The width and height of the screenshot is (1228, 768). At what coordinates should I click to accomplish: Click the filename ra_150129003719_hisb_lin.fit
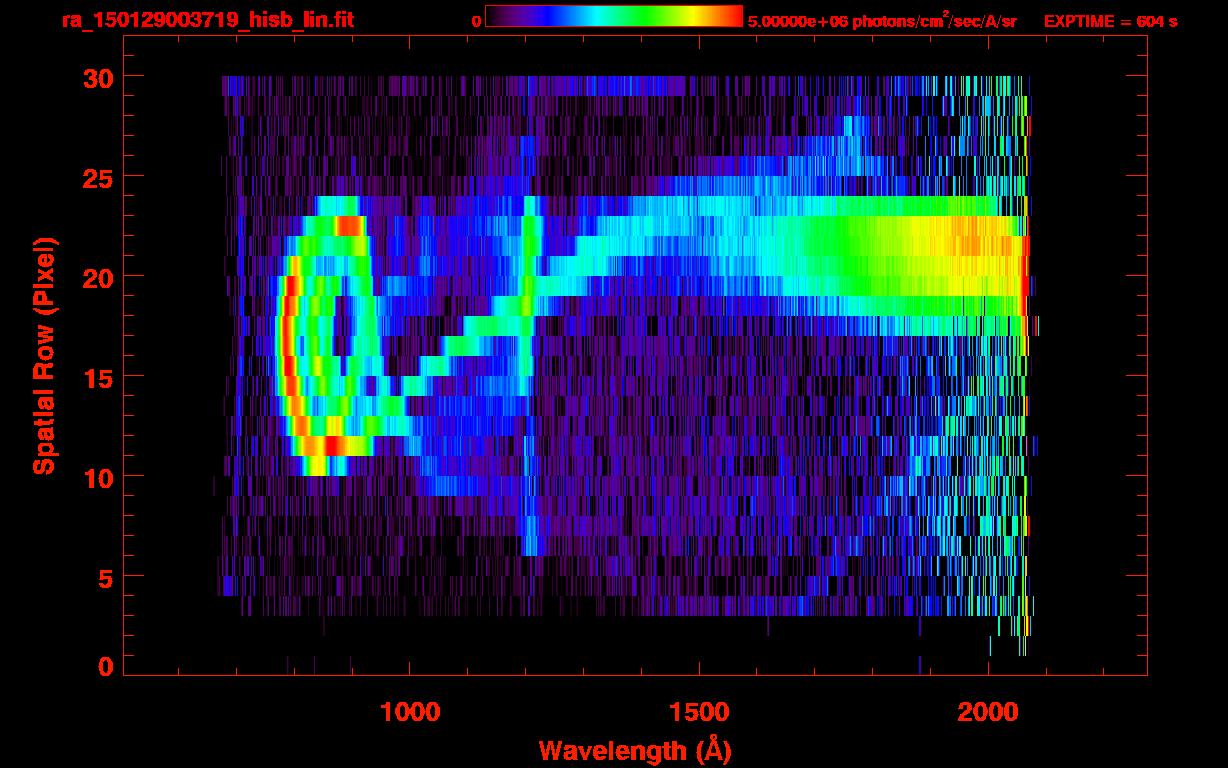pyautogui.click(x=207, y=20)
